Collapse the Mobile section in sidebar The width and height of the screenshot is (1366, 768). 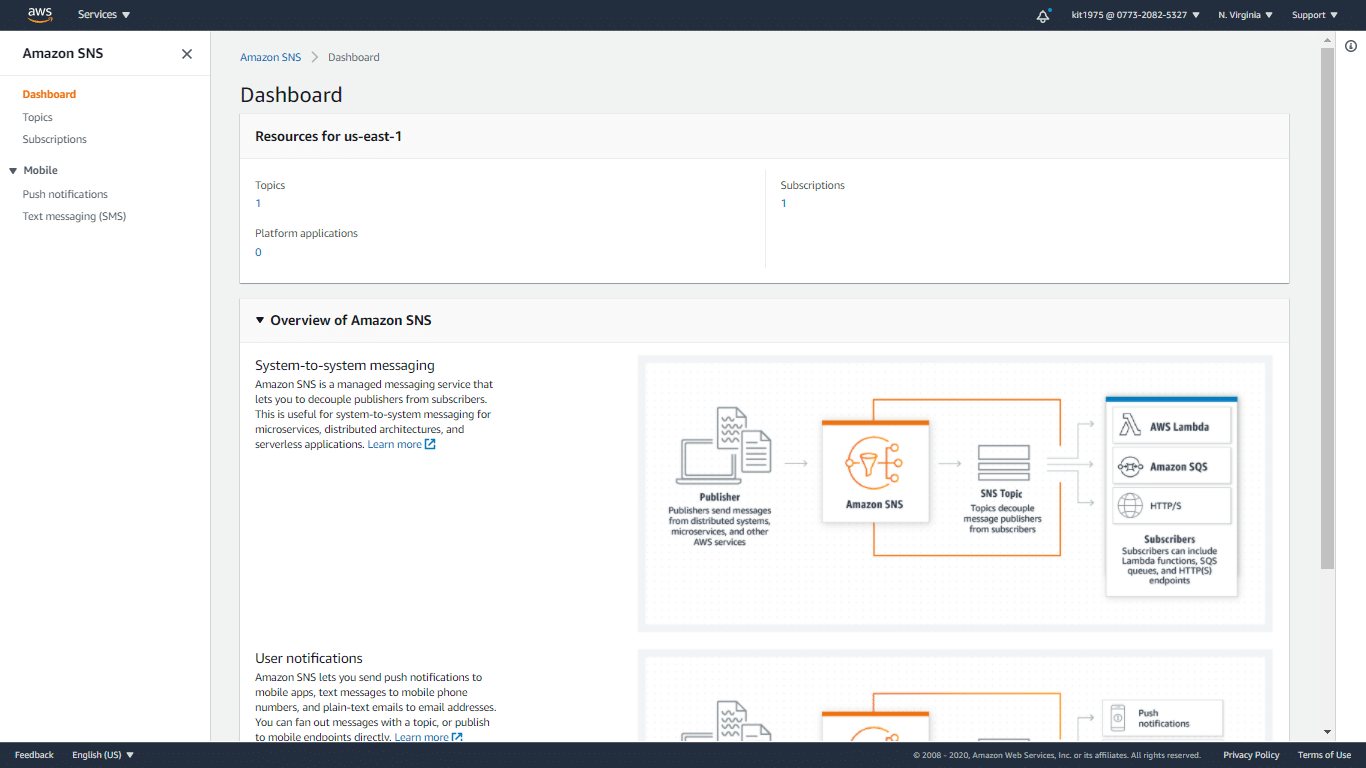(12, 170)
